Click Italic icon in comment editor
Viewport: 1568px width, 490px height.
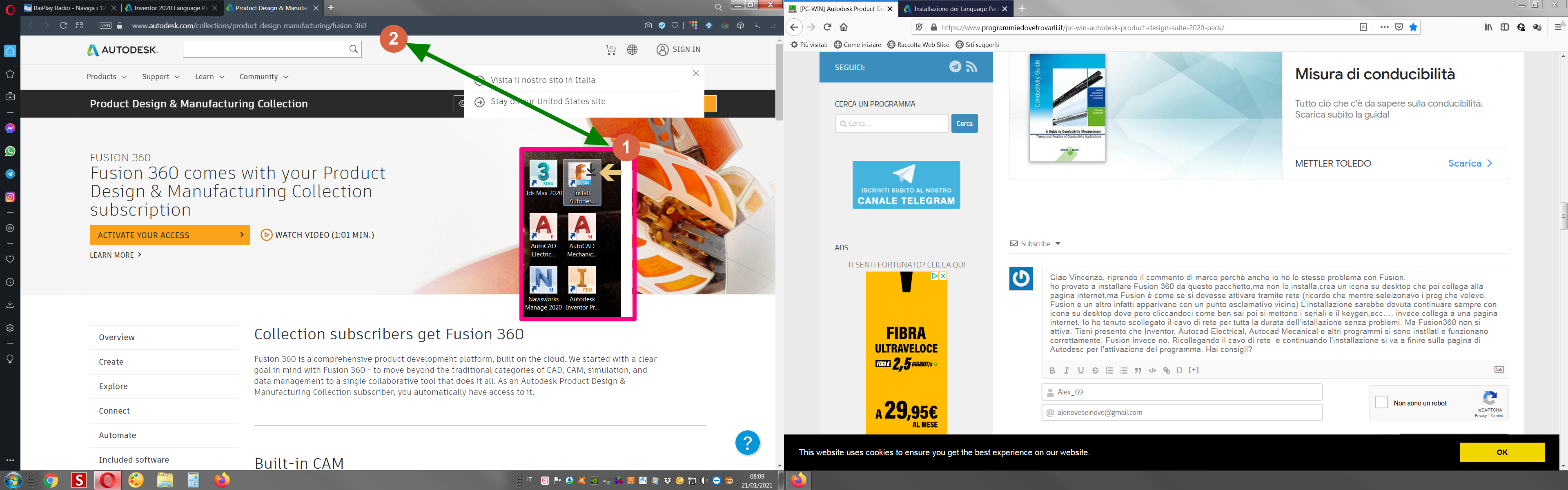(1067, 371)
